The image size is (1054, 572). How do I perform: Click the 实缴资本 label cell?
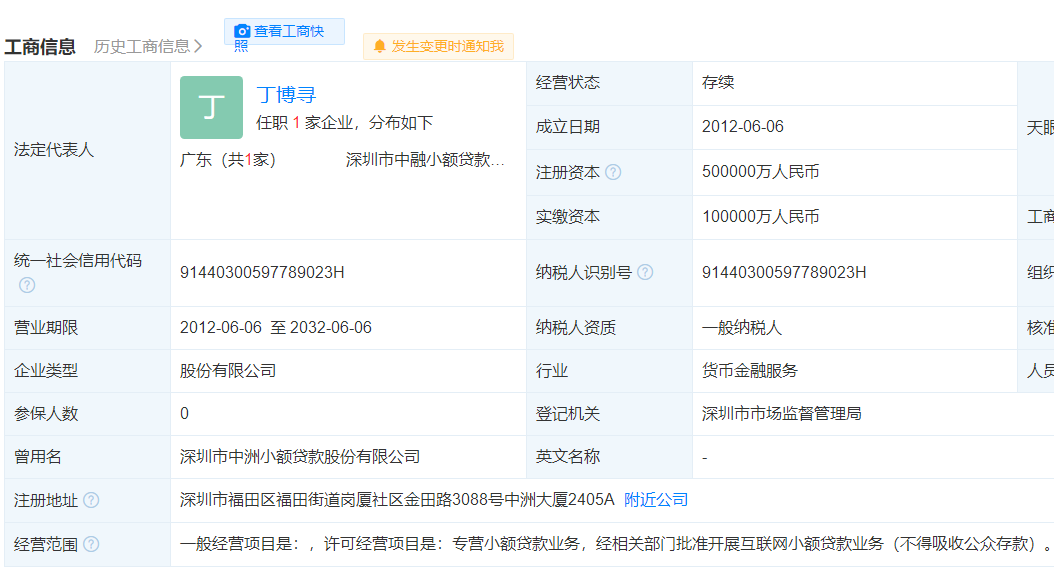(x=610, y=217)
